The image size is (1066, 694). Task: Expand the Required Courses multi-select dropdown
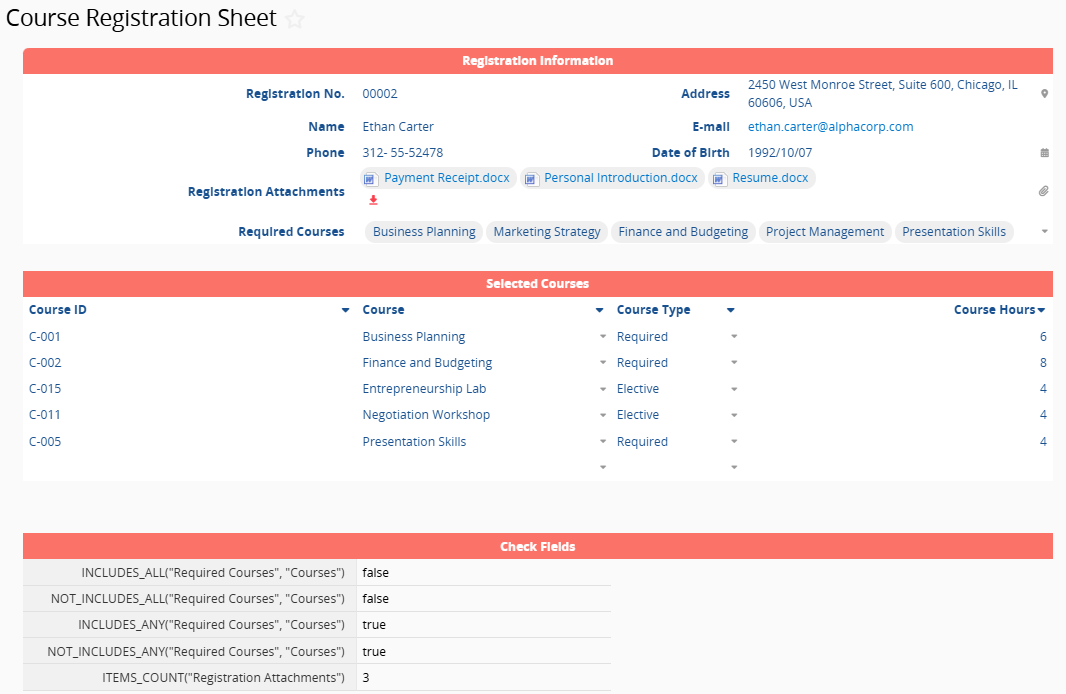[1044, 232]
